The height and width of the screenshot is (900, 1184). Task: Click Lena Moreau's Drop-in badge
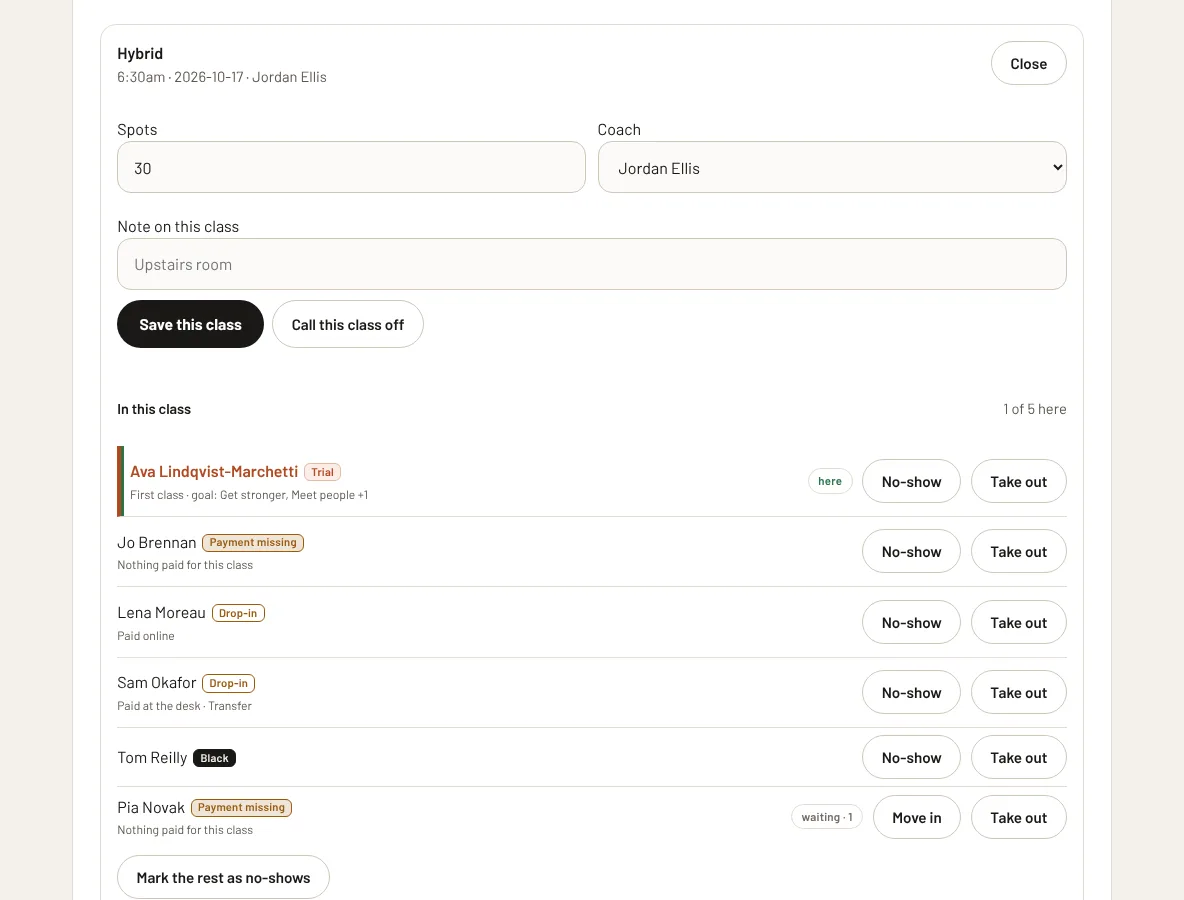238,613
